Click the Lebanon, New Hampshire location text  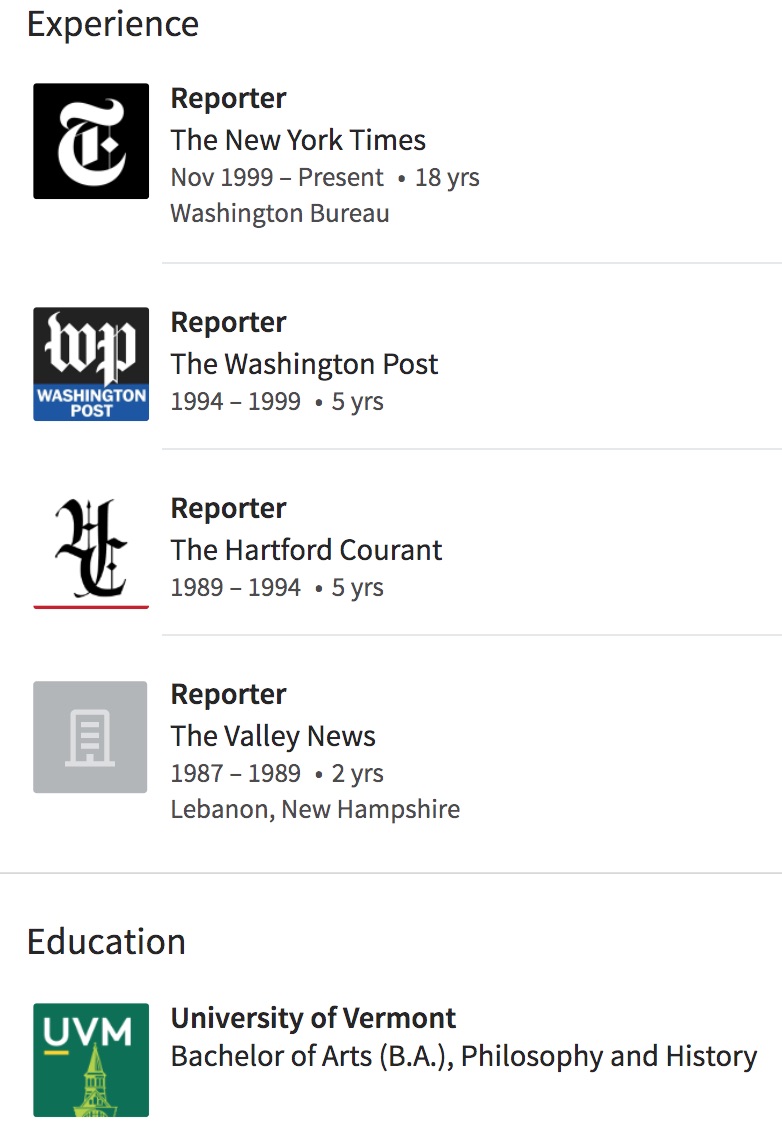tap(315, 809)
